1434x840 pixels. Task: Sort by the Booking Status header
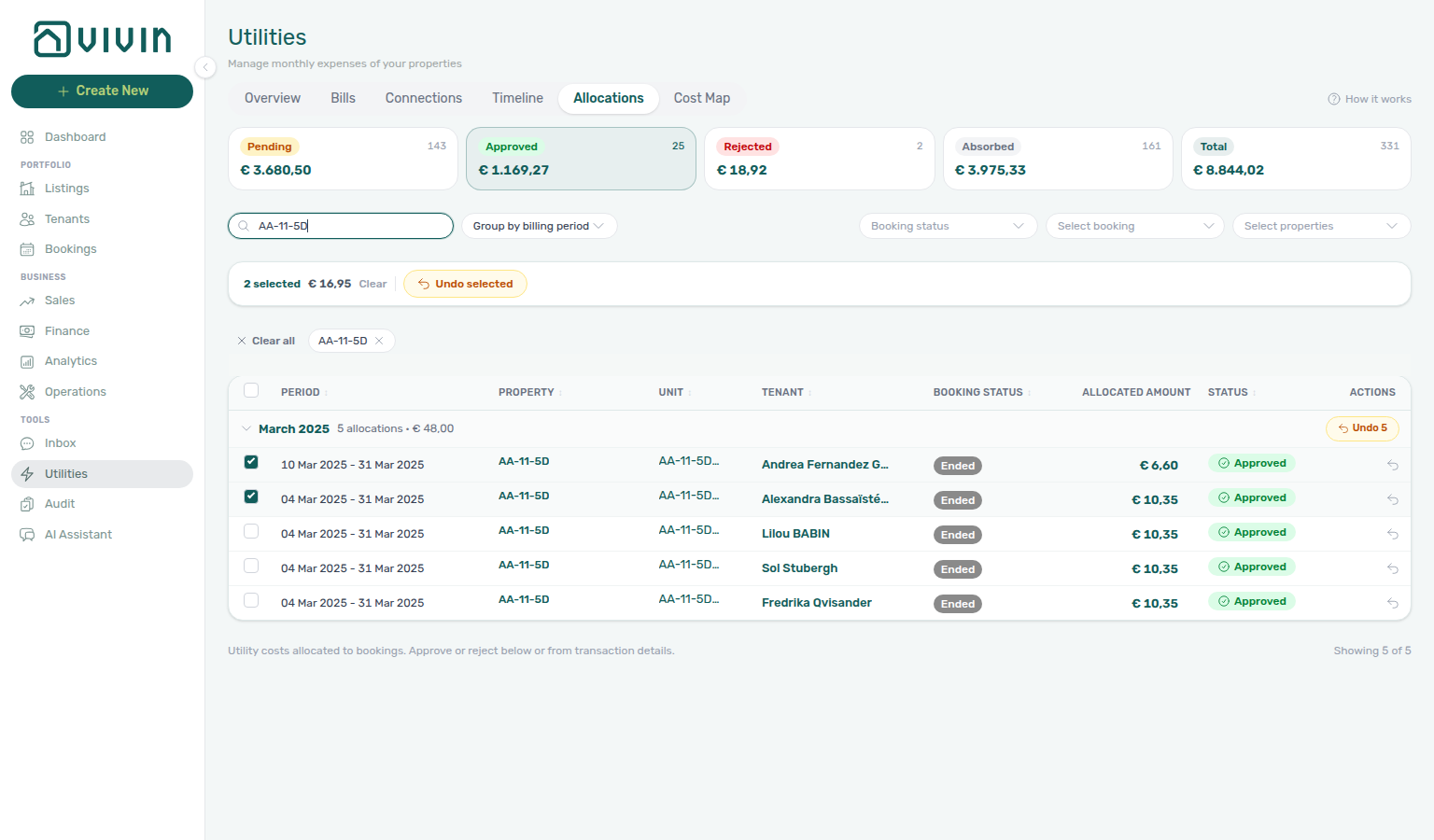[x=982, y=393]
